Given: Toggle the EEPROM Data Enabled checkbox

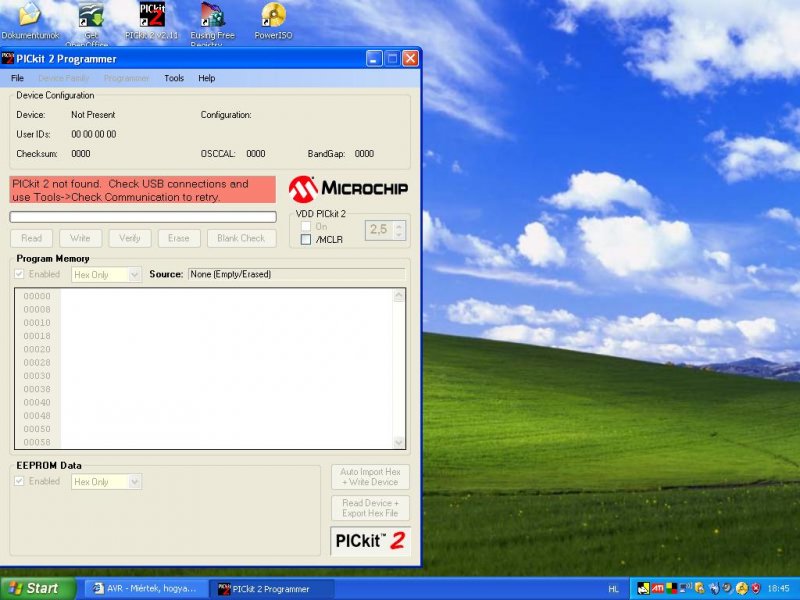Looking at the screenshot, I should (x=19, y=481).
